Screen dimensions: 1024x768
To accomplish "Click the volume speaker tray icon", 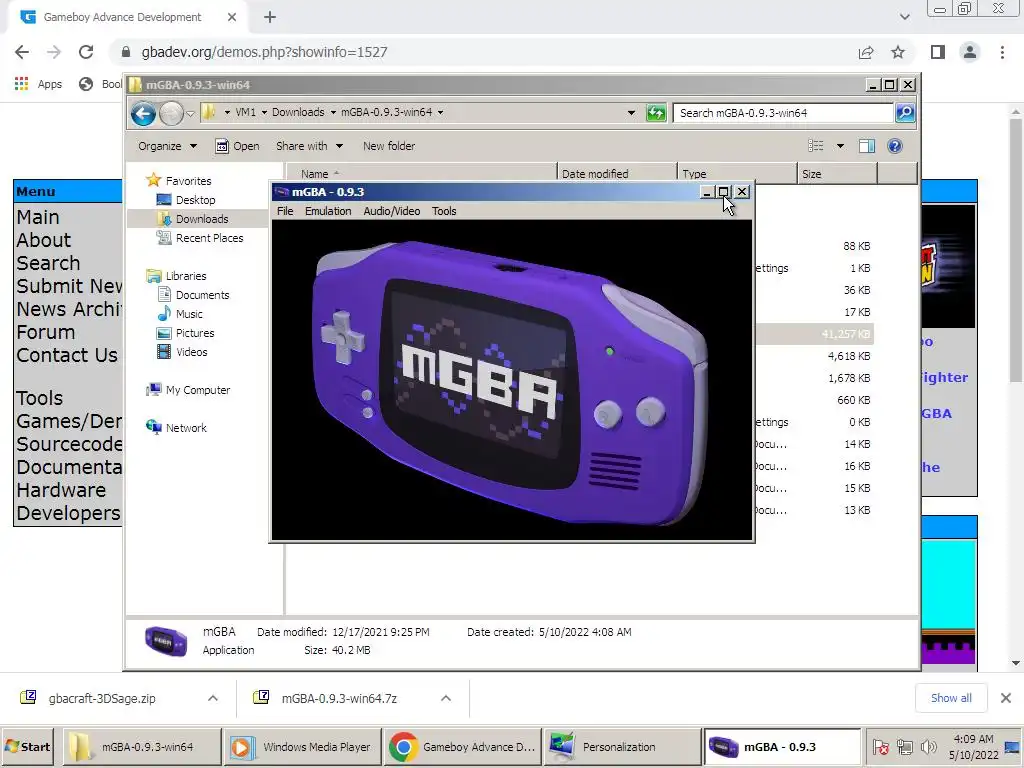I will [x=928, y=746].
